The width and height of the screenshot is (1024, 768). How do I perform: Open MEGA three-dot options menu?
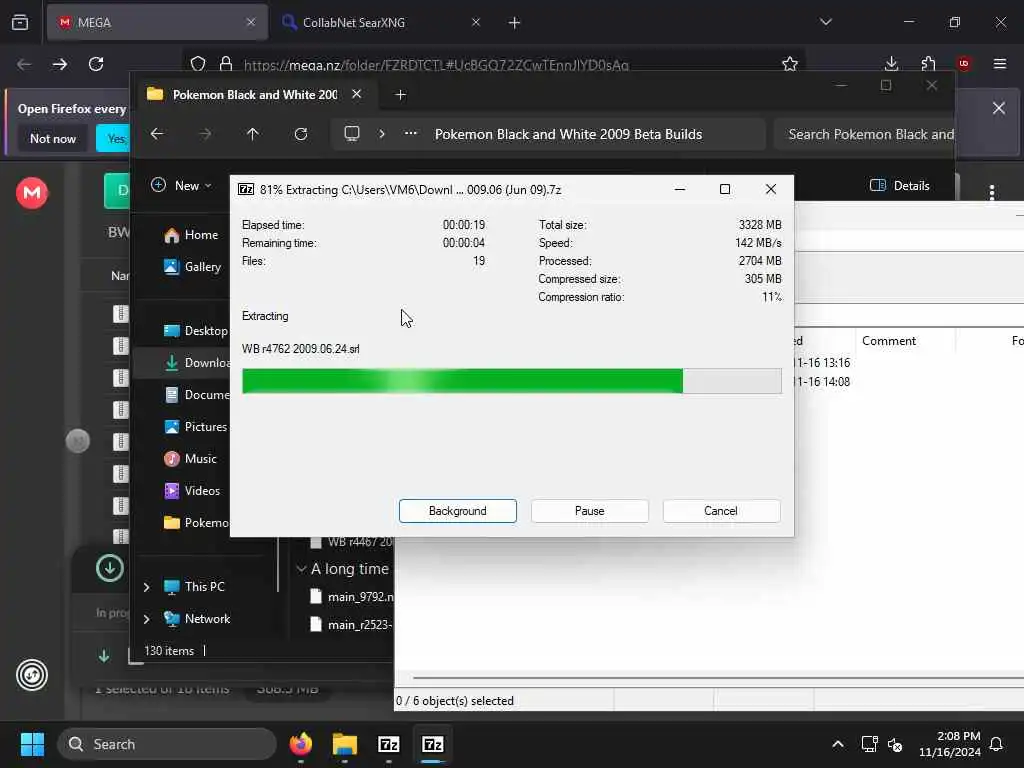point(991,192)
